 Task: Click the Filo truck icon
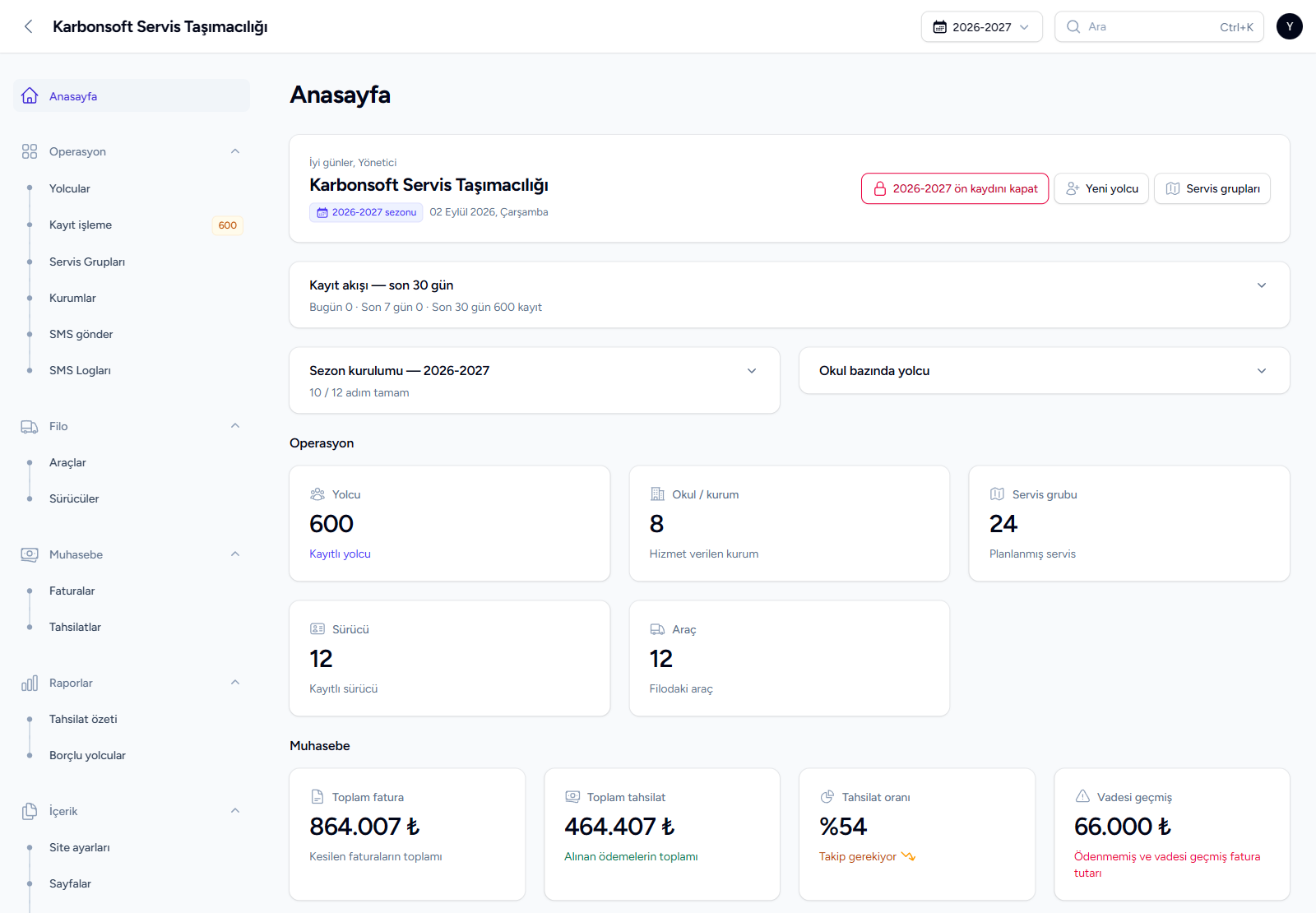[30, 426]
